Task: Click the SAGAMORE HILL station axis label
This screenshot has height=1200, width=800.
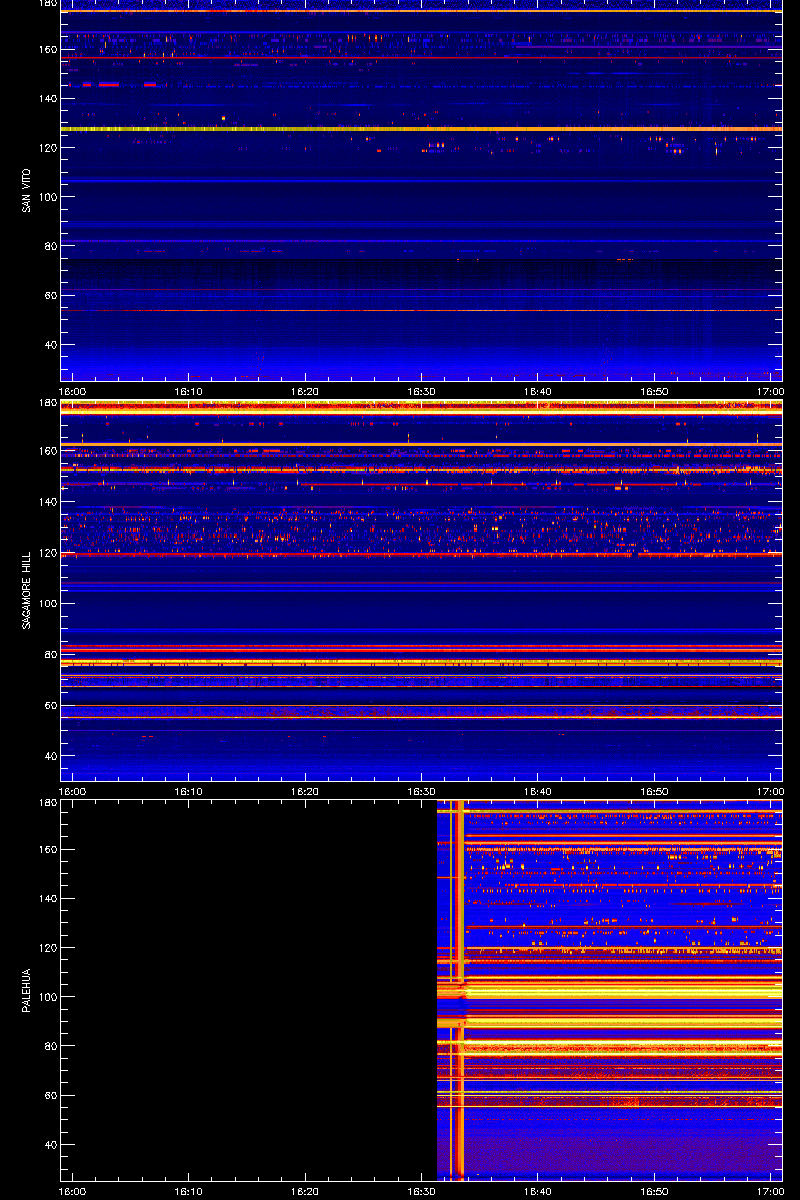Action: point(24,590)
